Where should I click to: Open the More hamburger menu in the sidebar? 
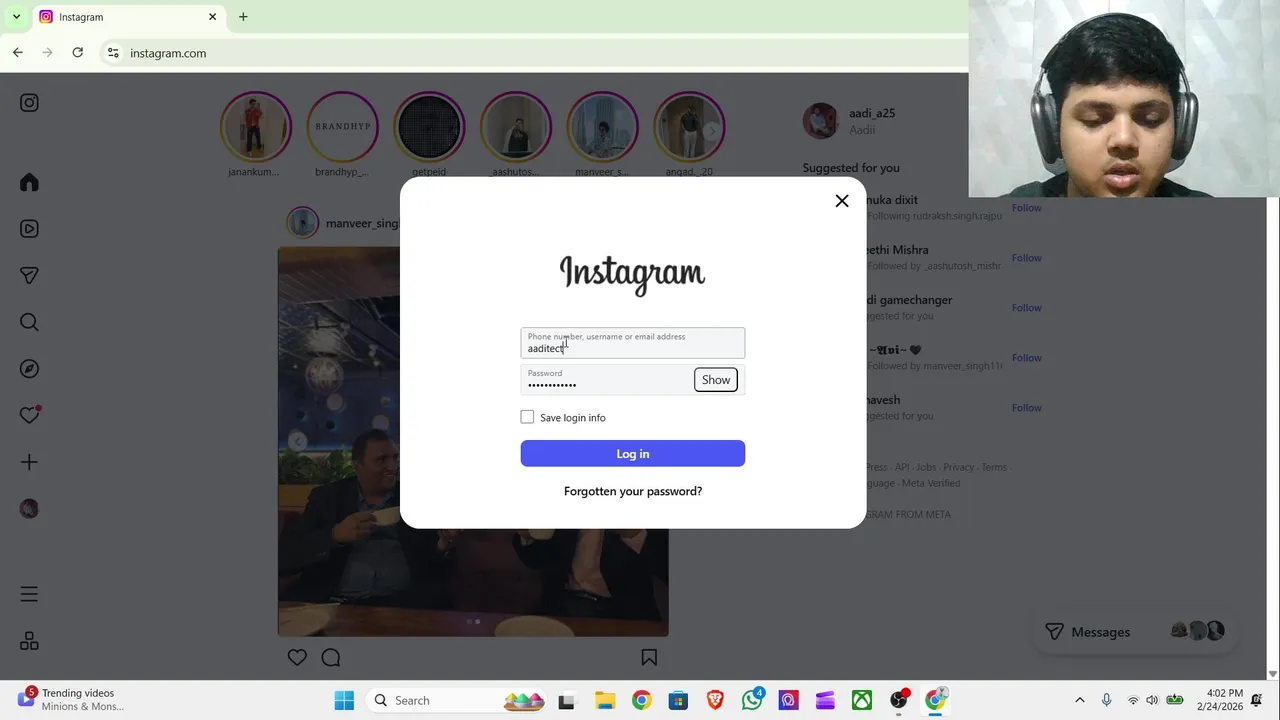point(29,594)
